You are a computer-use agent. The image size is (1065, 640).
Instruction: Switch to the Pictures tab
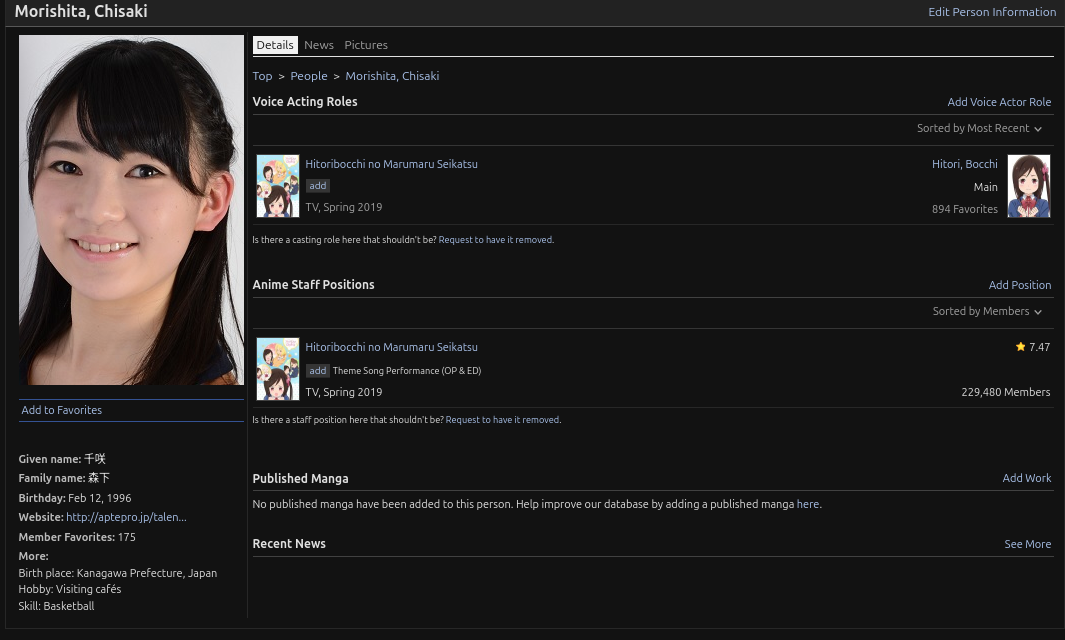(366, 45)
